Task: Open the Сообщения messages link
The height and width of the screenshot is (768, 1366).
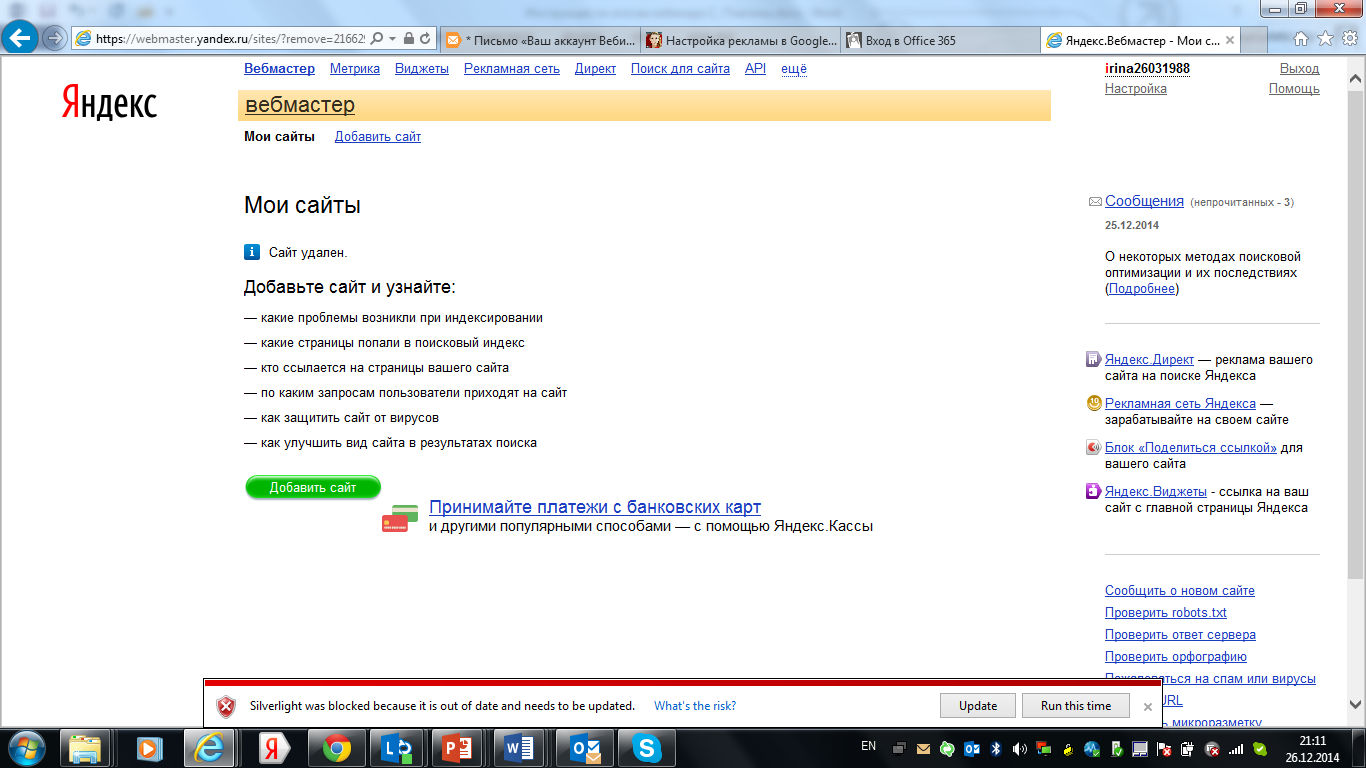Action: coord(1144,201)
